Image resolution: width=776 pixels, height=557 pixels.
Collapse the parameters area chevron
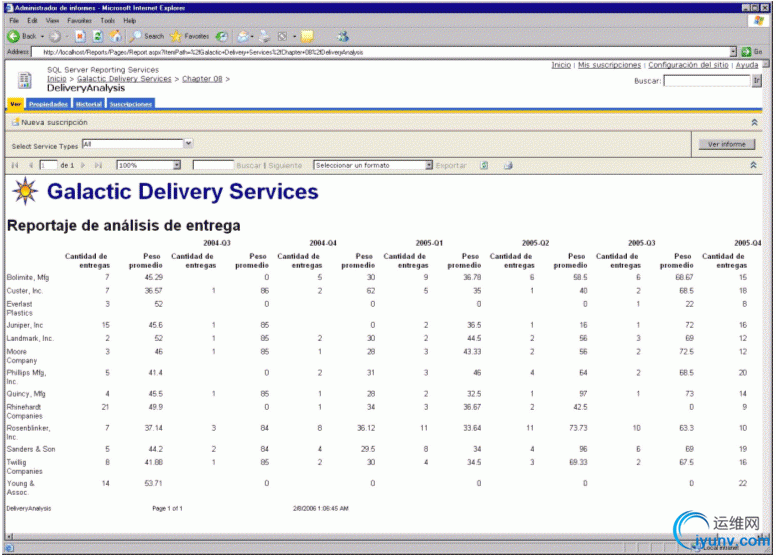754,122
